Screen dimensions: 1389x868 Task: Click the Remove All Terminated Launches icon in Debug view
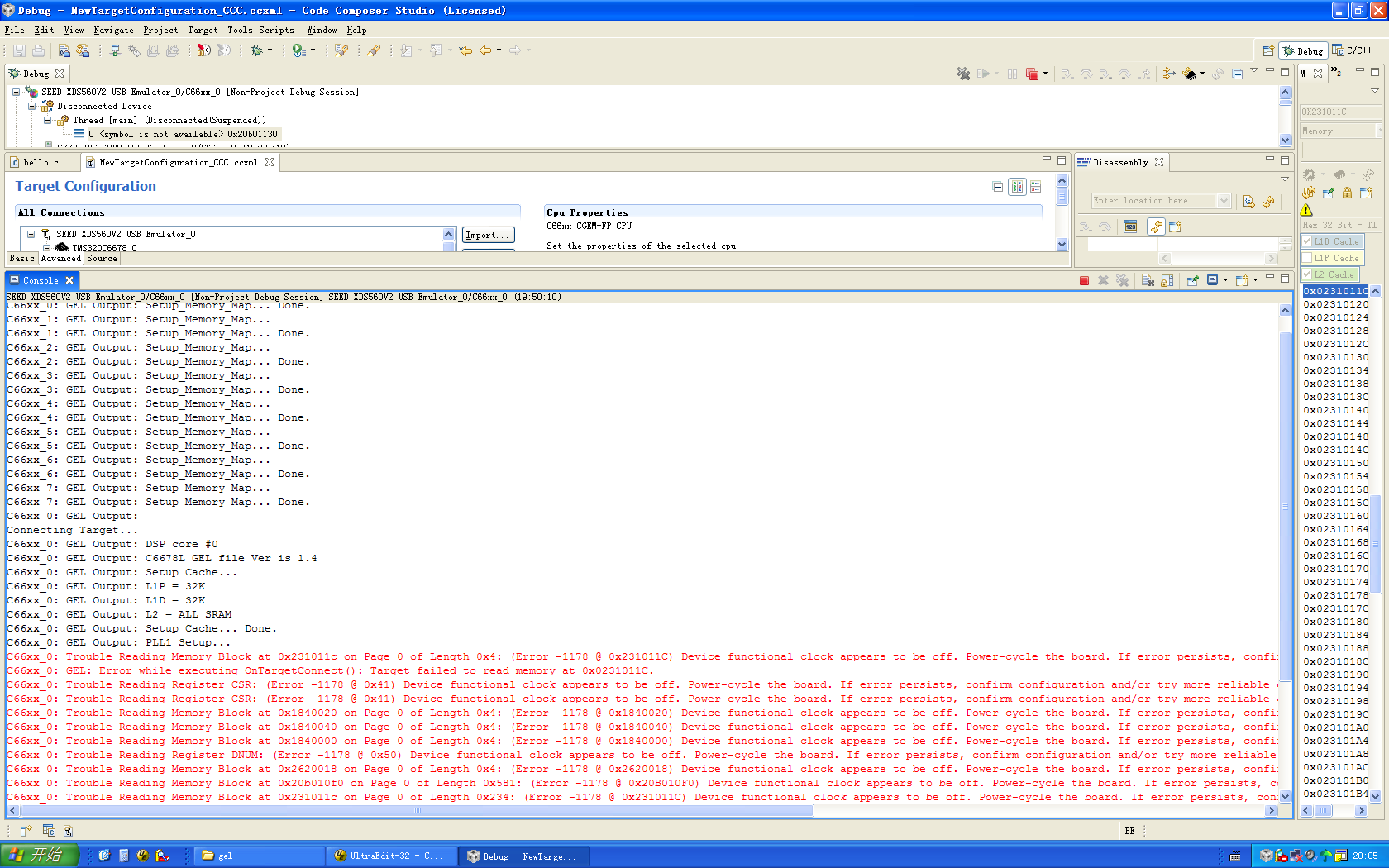click(x=963, y=74)
